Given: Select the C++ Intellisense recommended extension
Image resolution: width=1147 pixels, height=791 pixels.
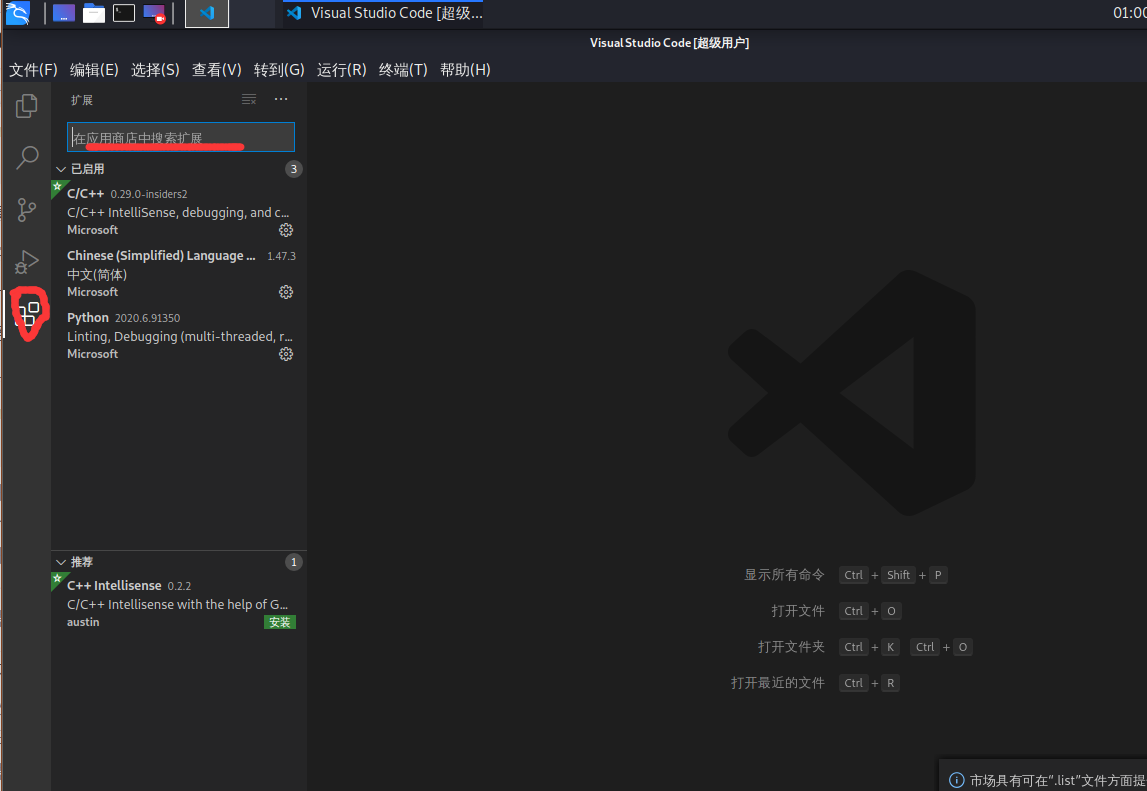Looking at the screenshot, I should pos(178,604).
